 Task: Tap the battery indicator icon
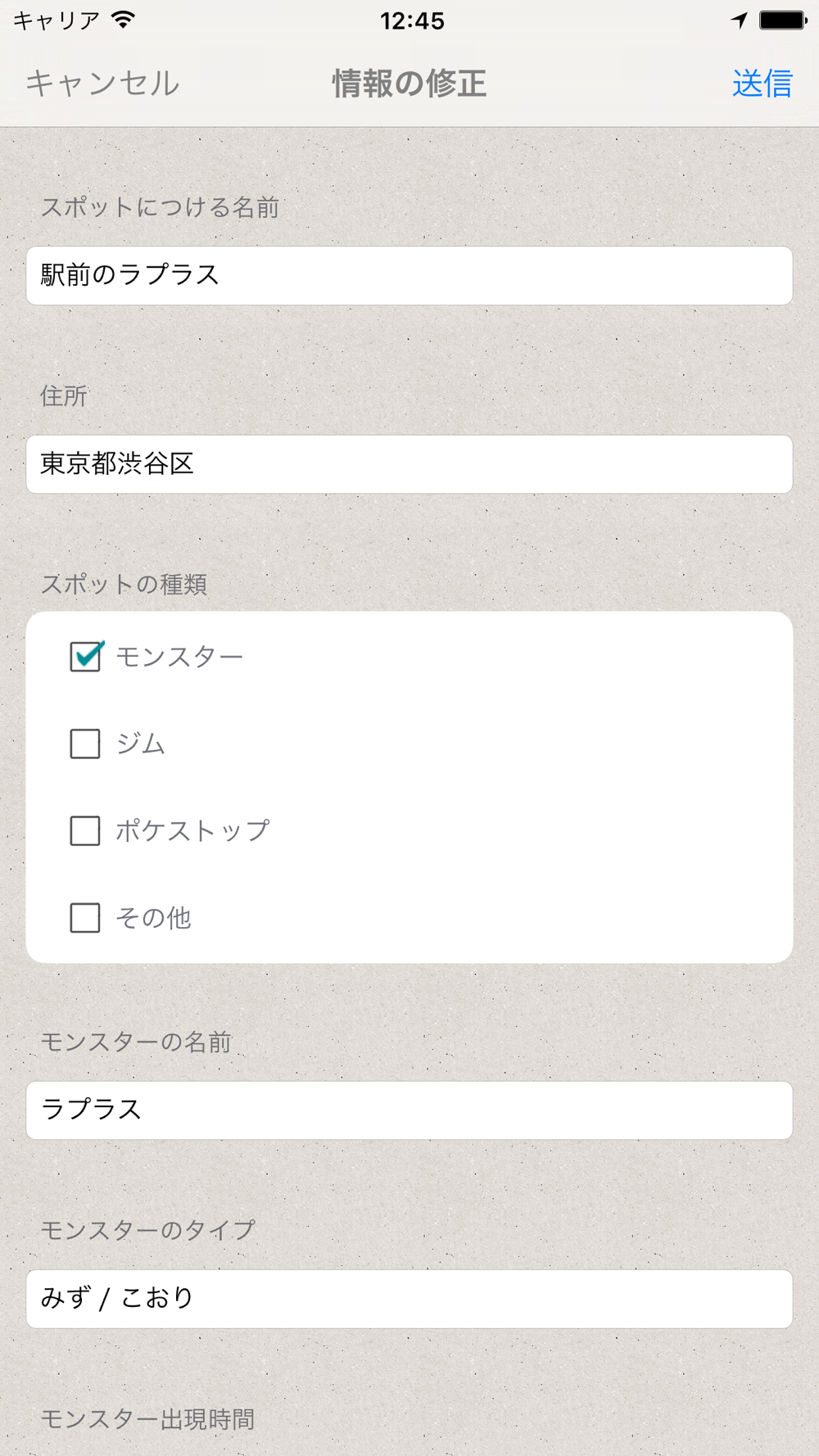(x=782, y=20)
